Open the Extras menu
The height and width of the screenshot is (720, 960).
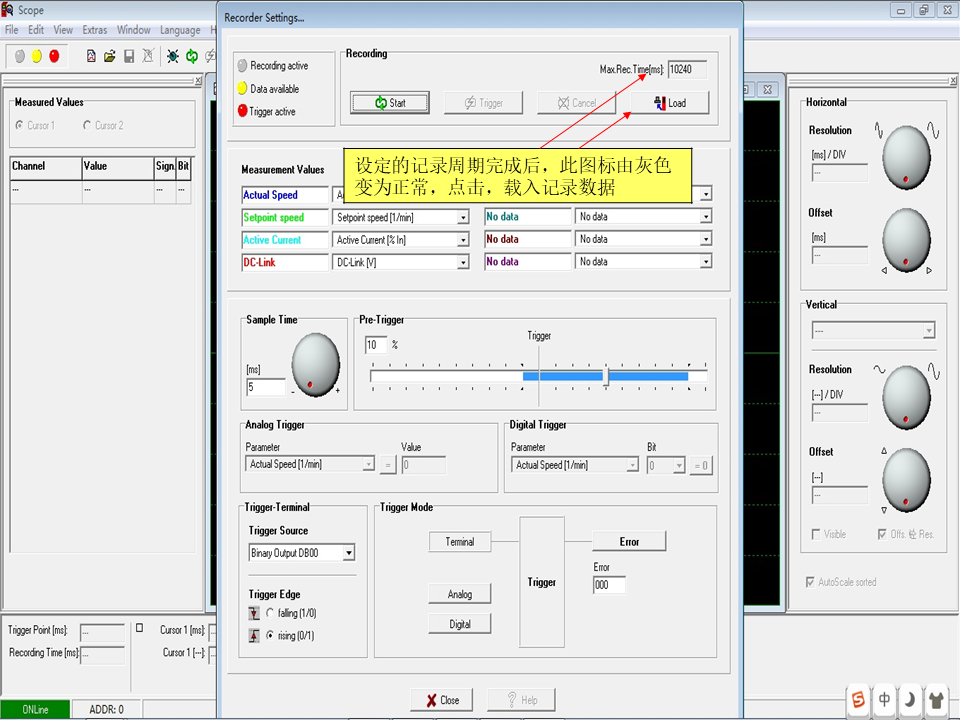94,30
